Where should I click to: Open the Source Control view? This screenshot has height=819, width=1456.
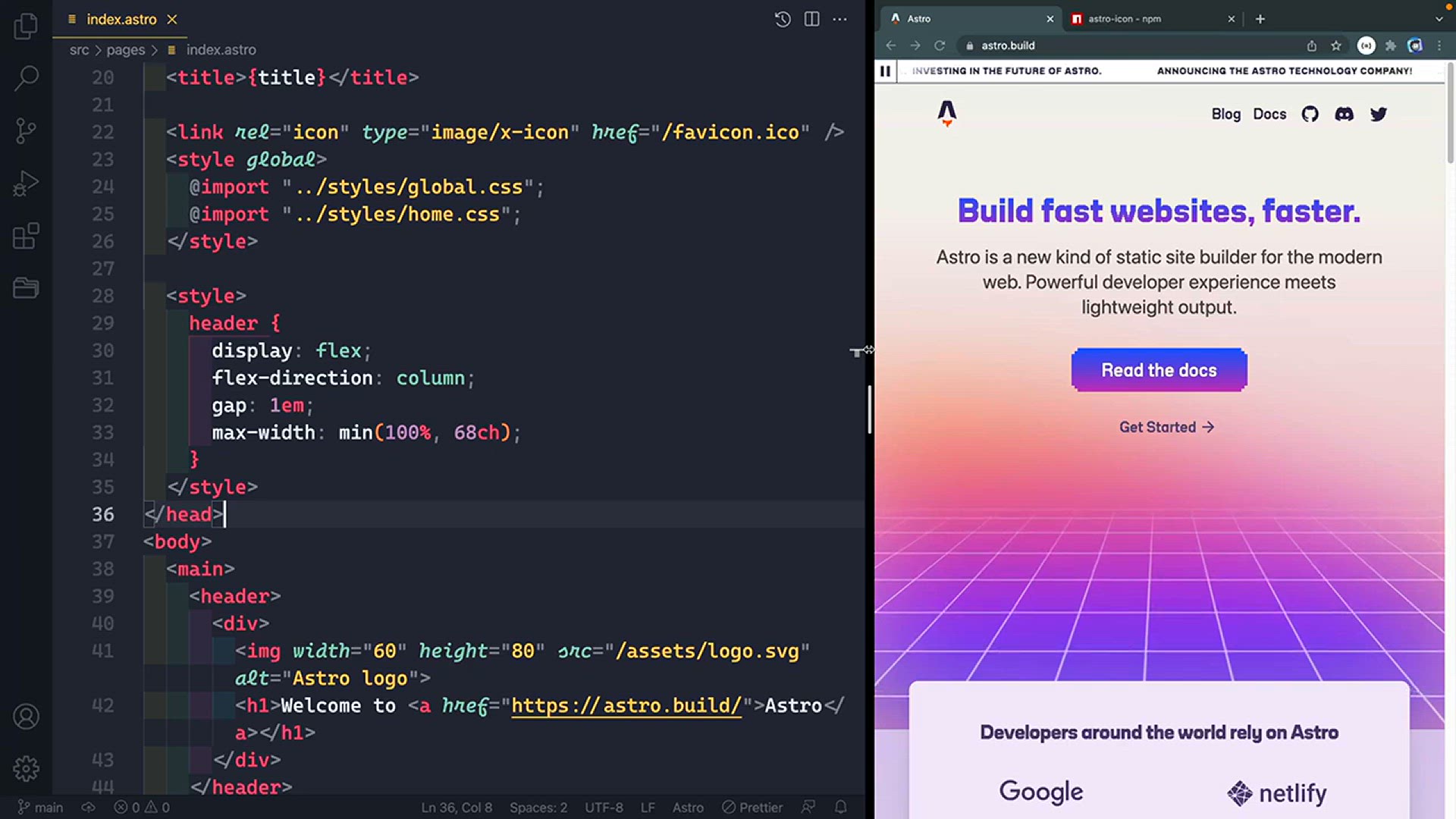click(26, 131)
